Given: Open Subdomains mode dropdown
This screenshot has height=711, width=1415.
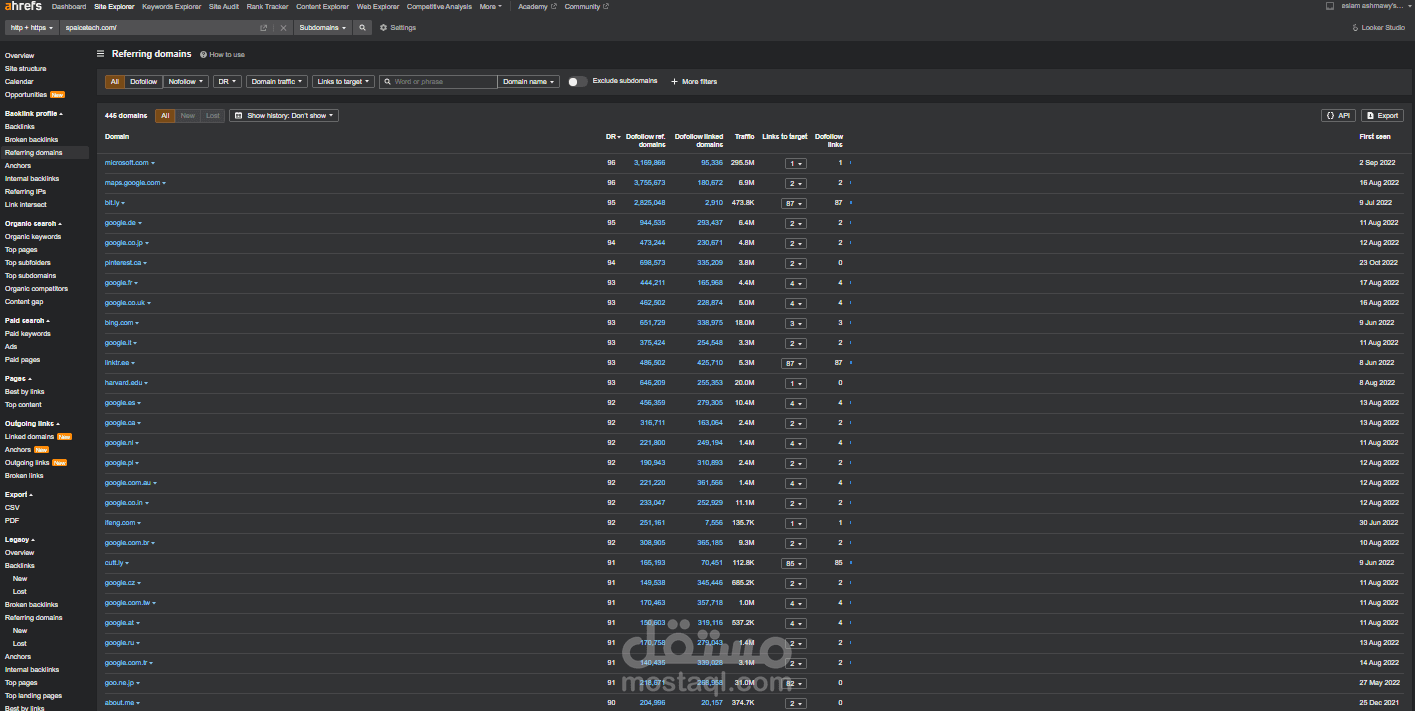Looking at the screenshot, I should coord(323,28).
